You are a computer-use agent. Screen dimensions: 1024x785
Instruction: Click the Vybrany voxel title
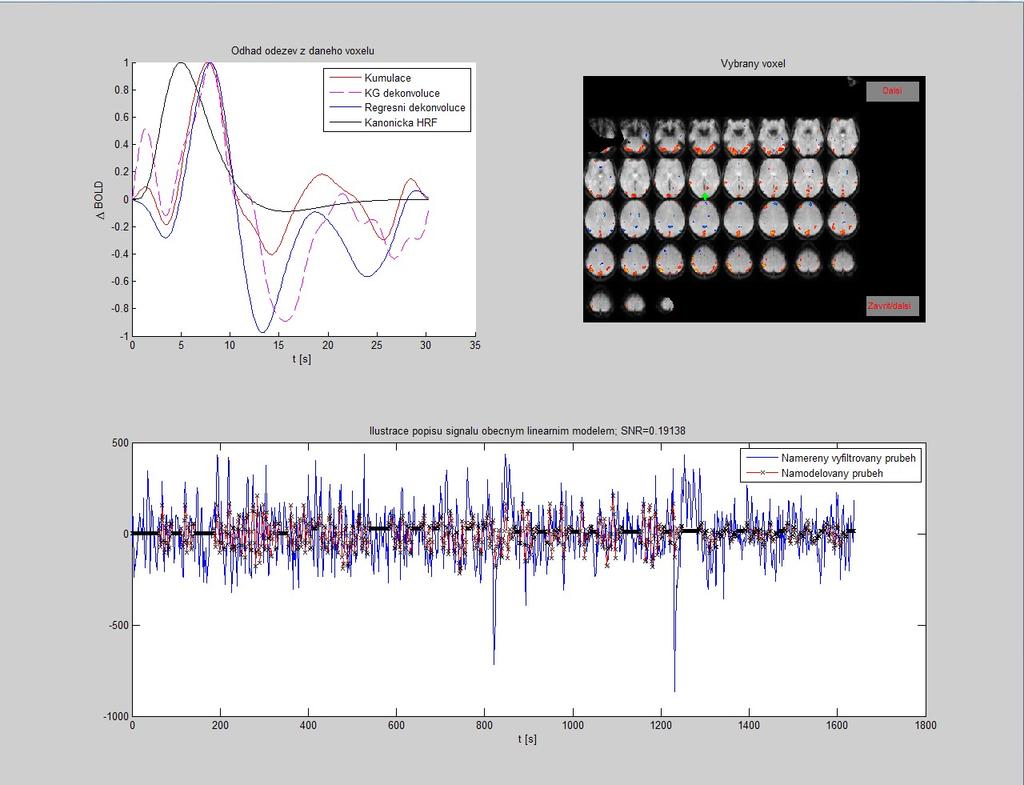click(753, 63)
